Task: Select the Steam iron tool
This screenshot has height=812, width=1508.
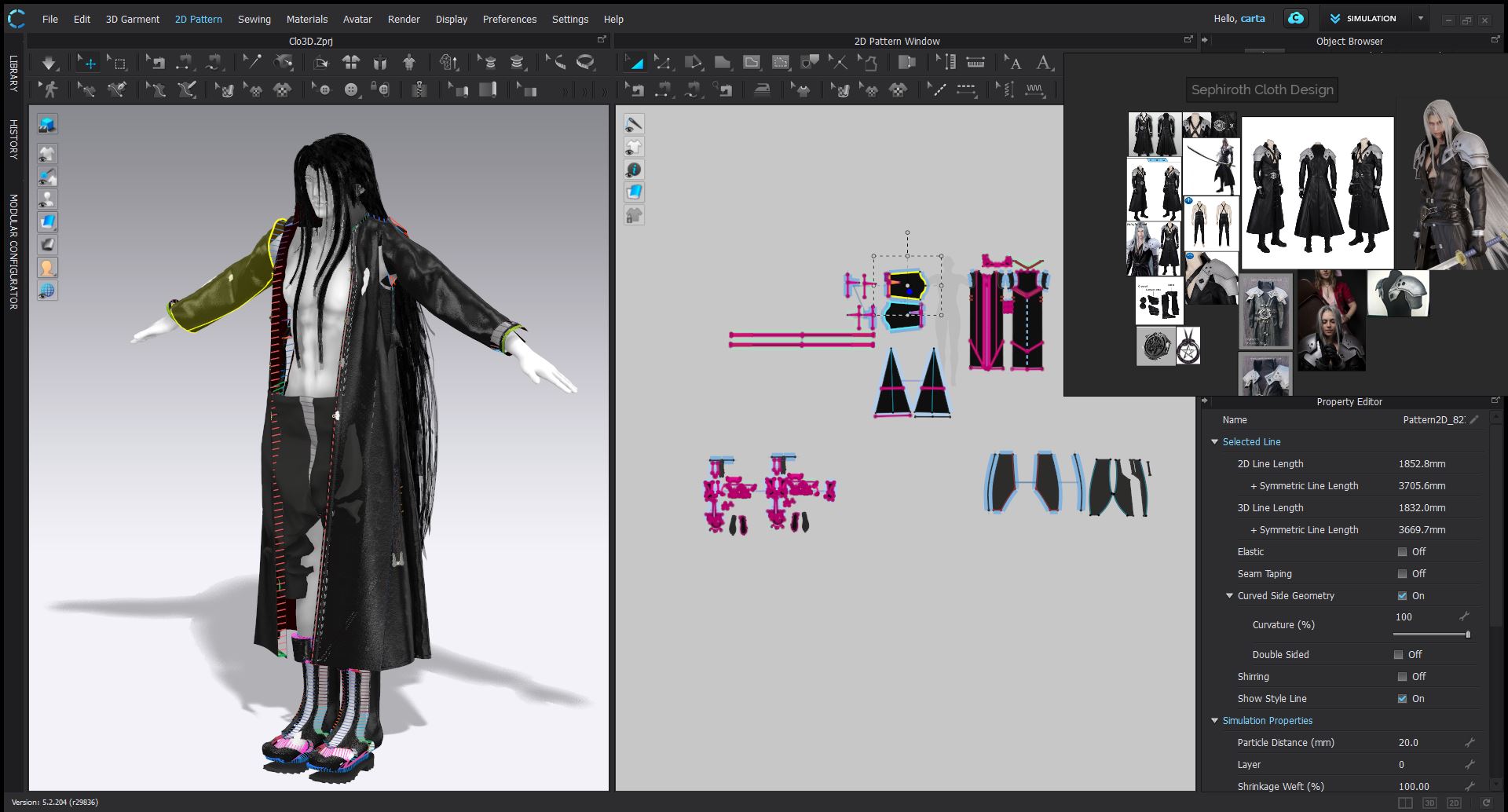Action: [761, 90]
